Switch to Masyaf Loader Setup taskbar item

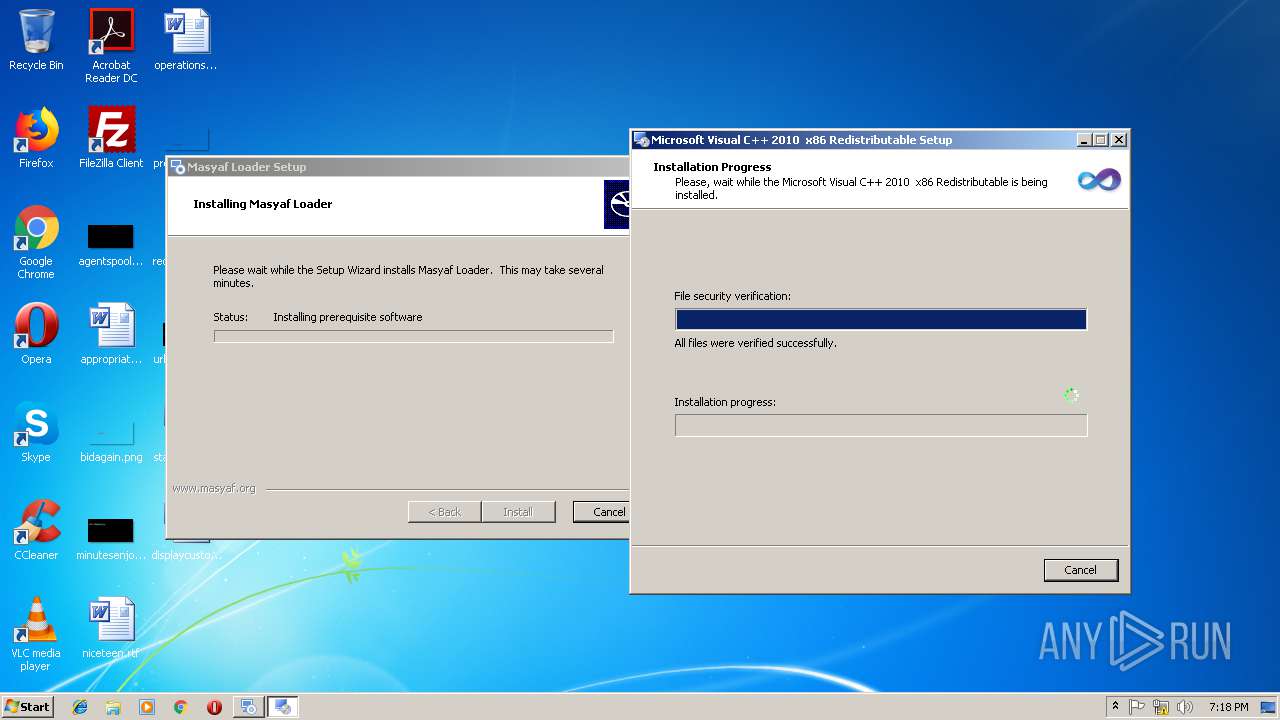pyautogui.click(x=248, y=707)
